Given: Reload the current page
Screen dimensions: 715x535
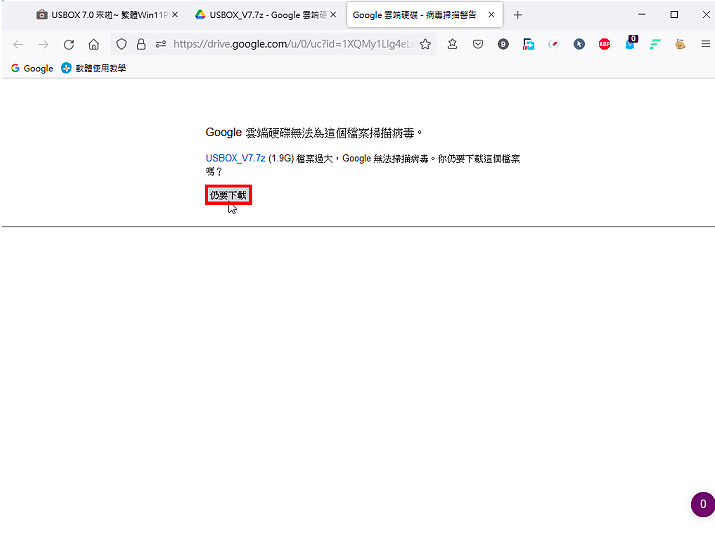Looking at the screenshot, I should 69,44.
